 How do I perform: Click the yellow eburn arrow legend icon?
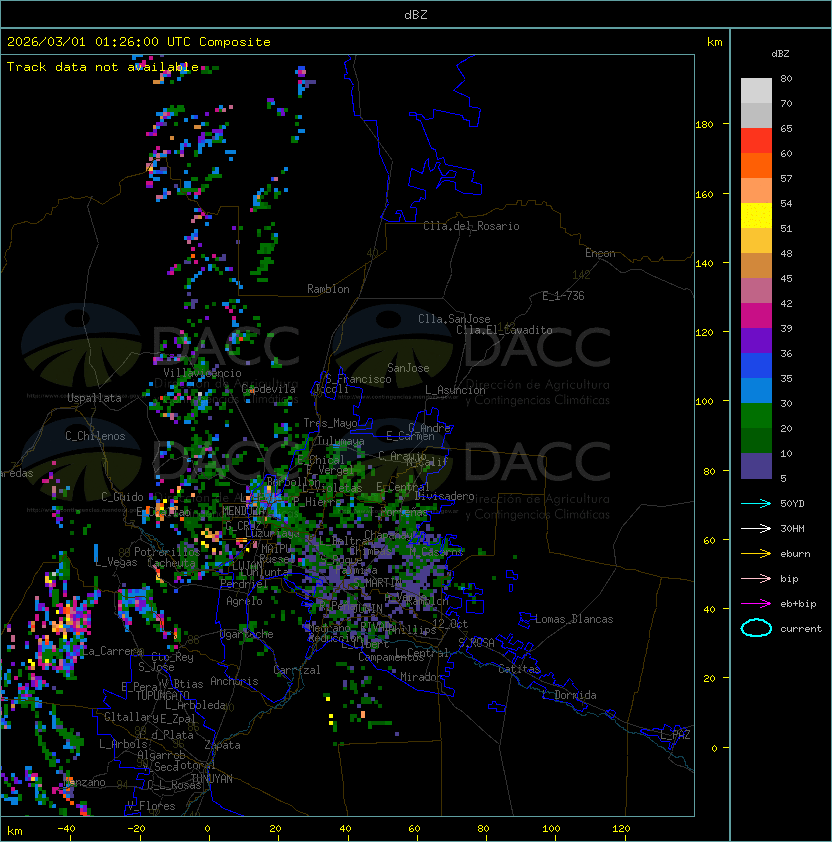click(x=756, y=554)
